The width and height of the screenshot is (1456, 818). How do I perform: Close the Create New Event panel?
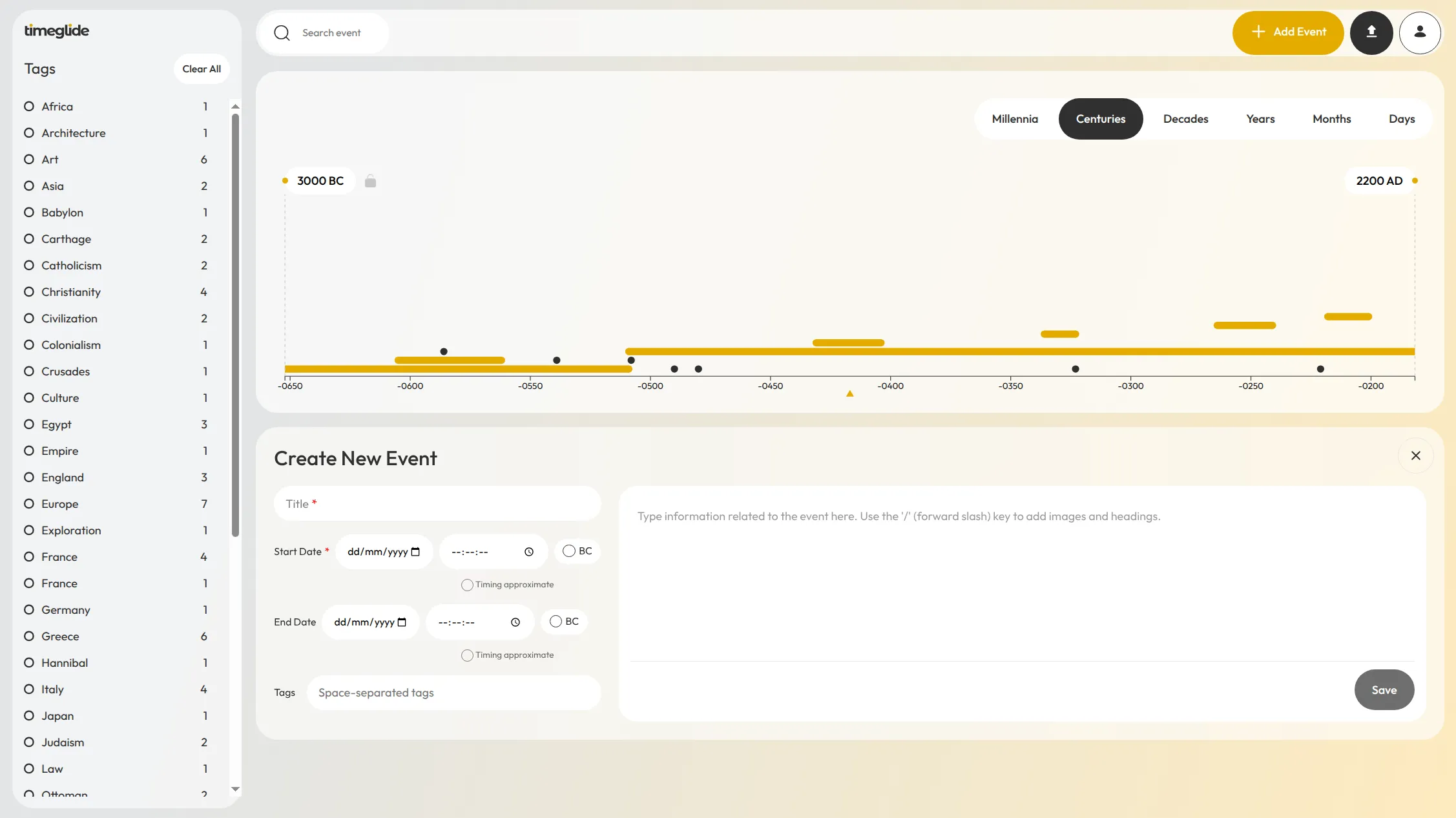[x=1416, y=456]
